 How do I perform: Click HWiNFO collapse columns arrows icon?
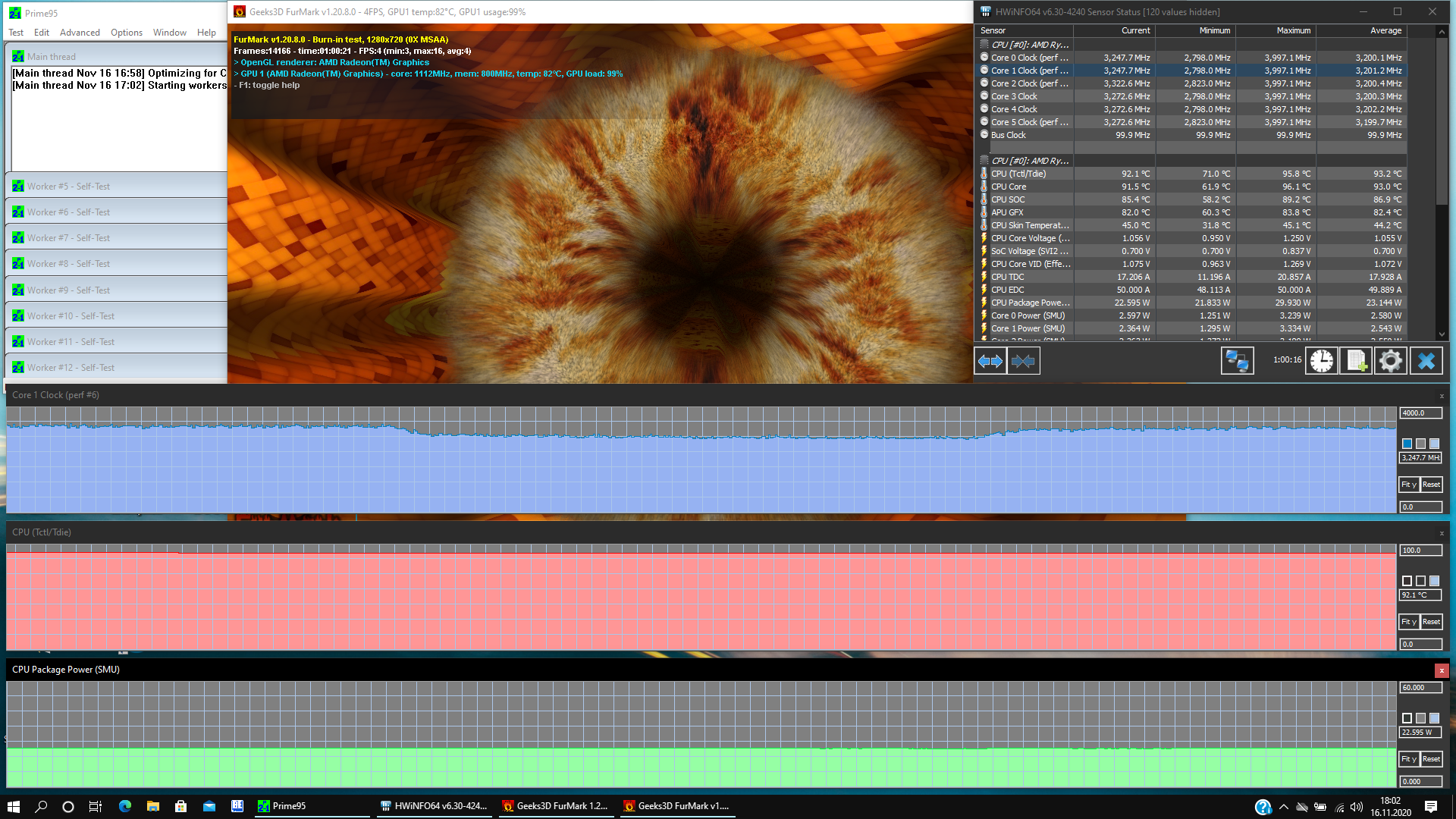pyautogui.click(x=1023, y=361)
